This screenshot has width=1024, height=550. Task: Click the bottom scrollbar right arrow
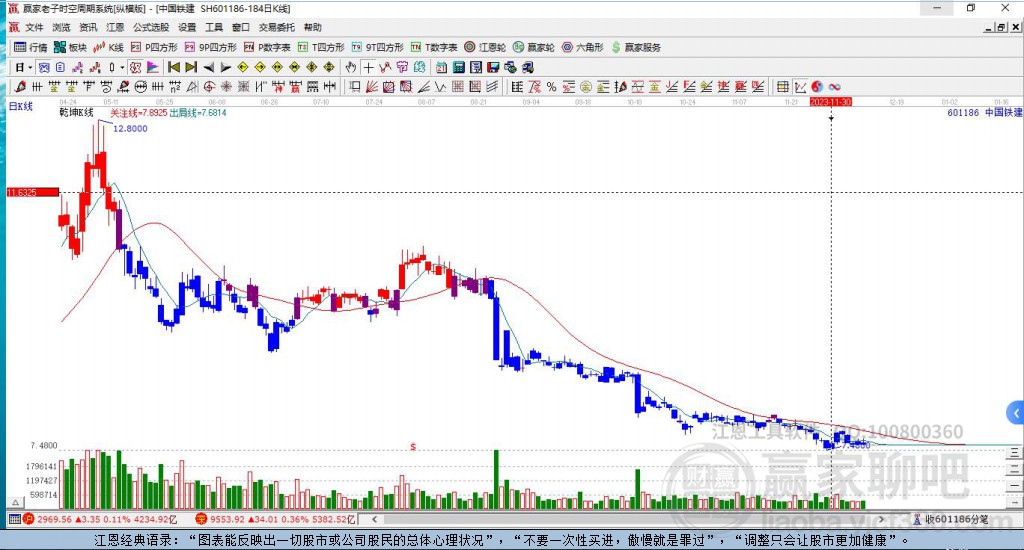point(881,519)
